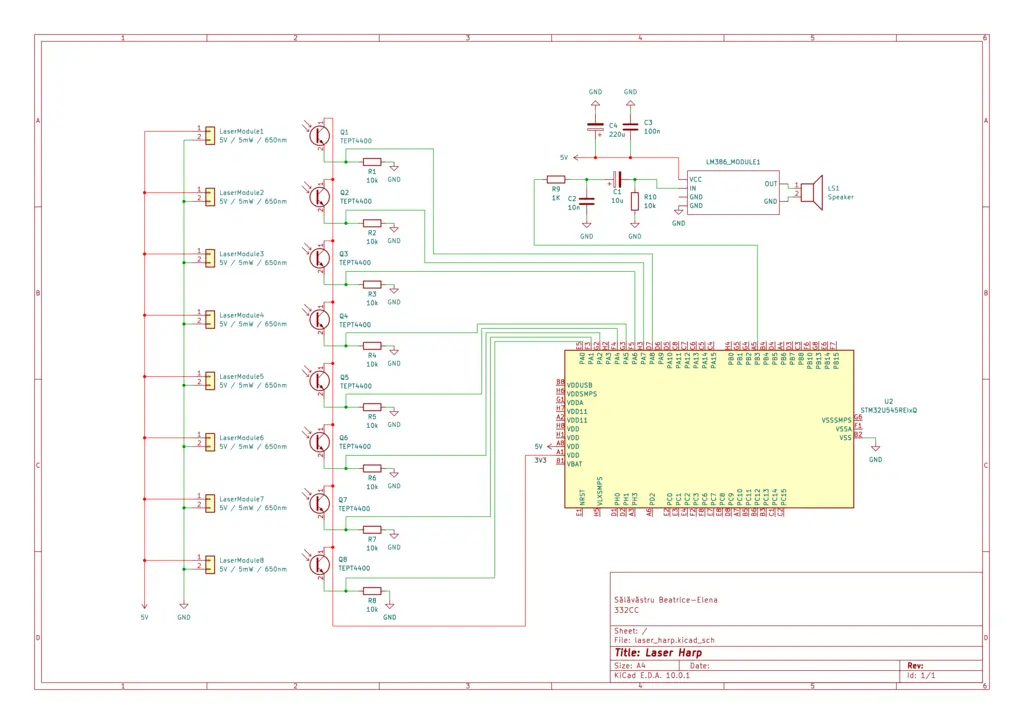1024x724 pixels.
Task: Select the C3 100n capacitor symbol
Action: 630,127
